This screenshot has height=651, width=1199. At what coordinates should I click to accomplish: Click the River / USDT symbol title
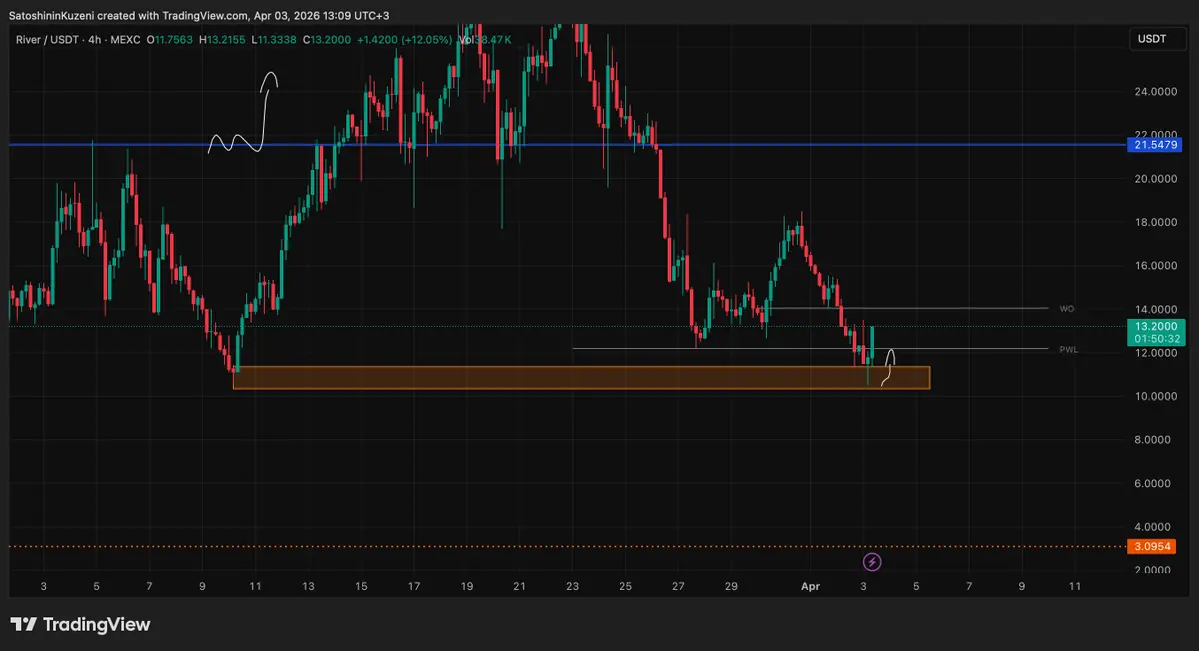(47, 40)
